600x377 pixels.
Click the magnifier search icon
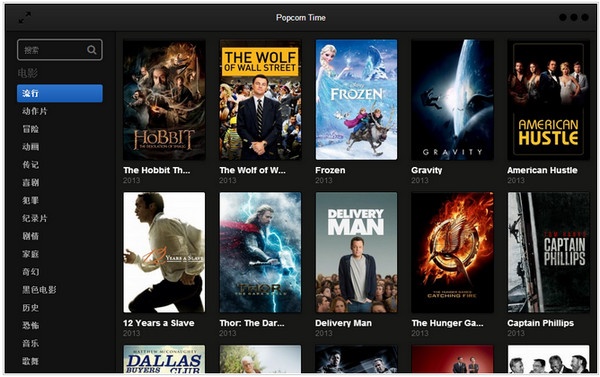coord(92,50)
